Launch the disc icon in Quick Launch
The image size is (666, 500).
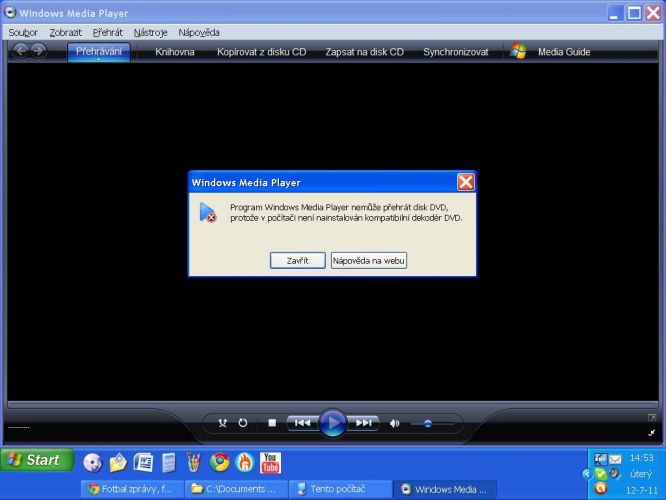click(93, 463)
